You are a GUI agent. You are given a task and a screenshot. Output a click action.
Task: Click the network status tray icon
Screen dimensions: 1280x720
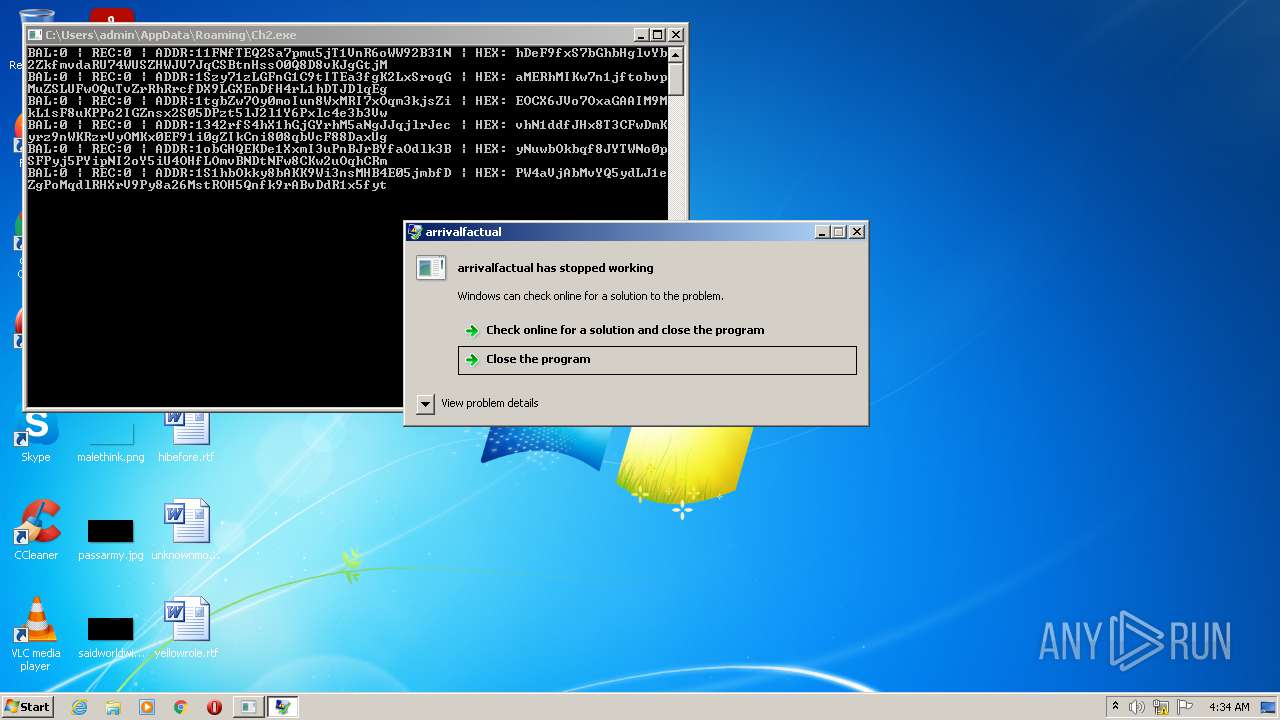click(1161, 707)
